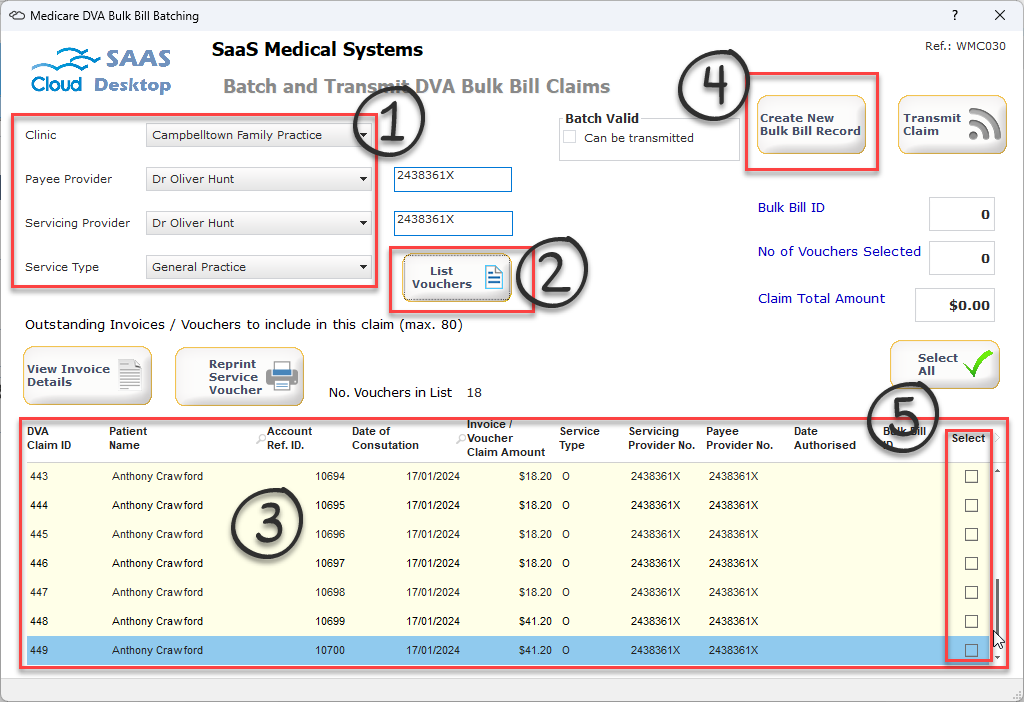The width and height of the screenshot is (1024, 702).
Task: Click the Select All button
Action: click(944, 364)
